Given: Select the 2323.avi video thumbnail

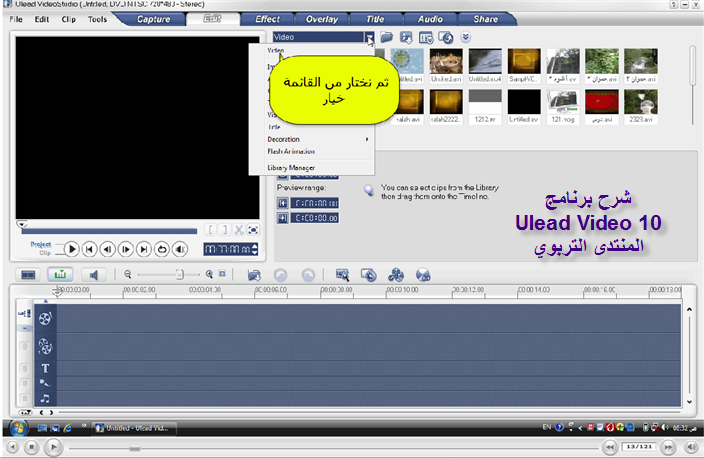Looking at the screenshot, I should pyautogui.click(x=641, y=106).
